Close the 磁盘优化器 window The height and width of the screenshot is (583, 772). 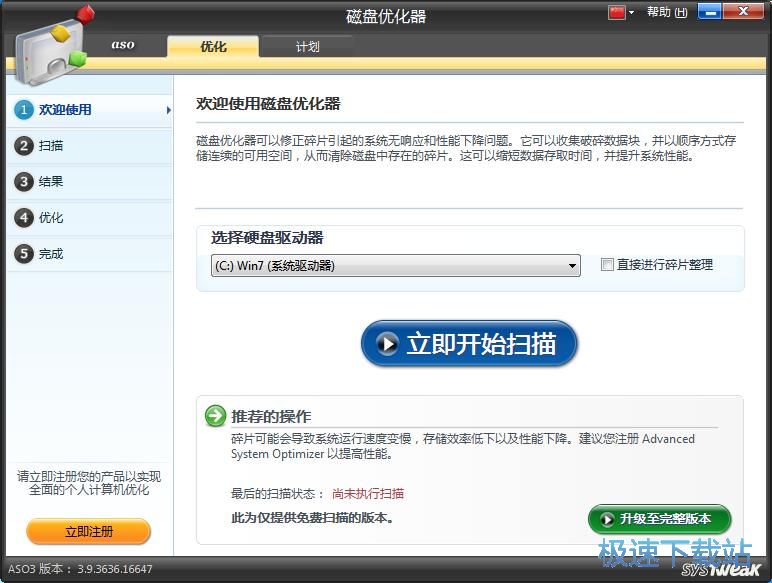743,12
